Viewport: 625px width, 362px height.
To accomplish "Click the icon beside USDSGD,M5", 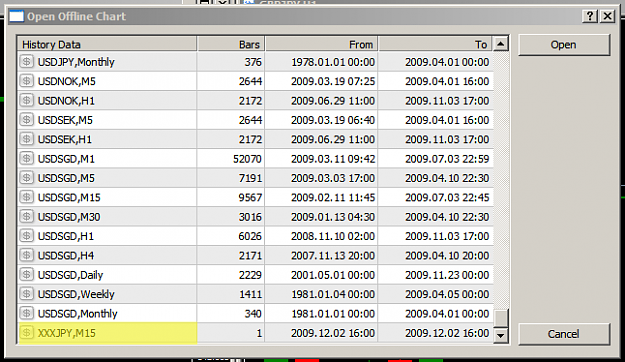I will [27, 178].
